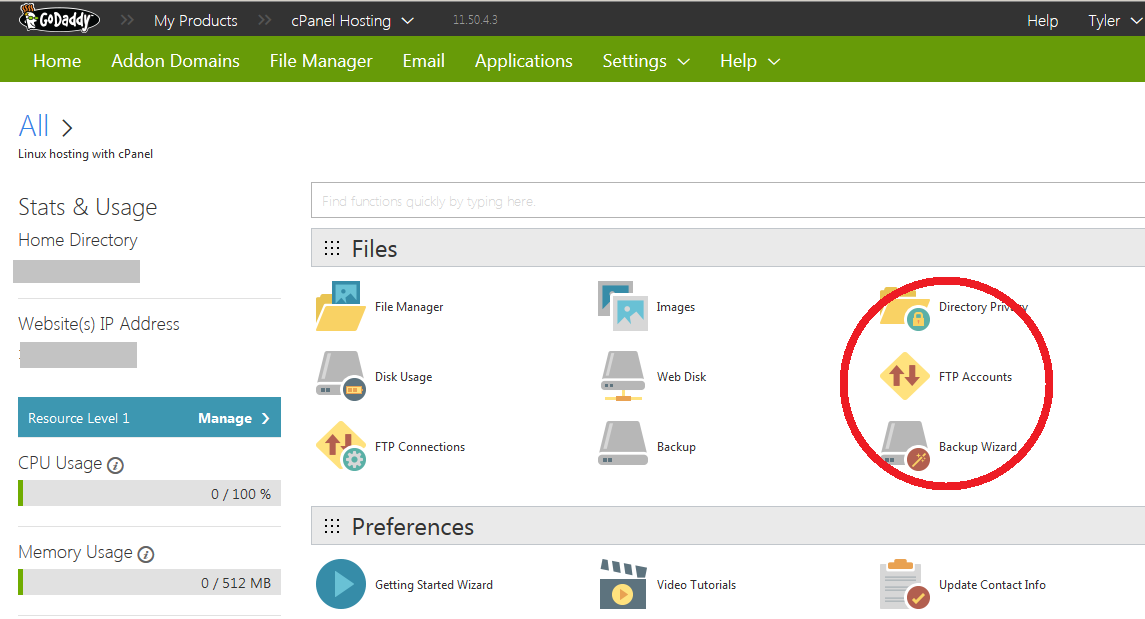Click the find functions search field

tap(727, 201)
